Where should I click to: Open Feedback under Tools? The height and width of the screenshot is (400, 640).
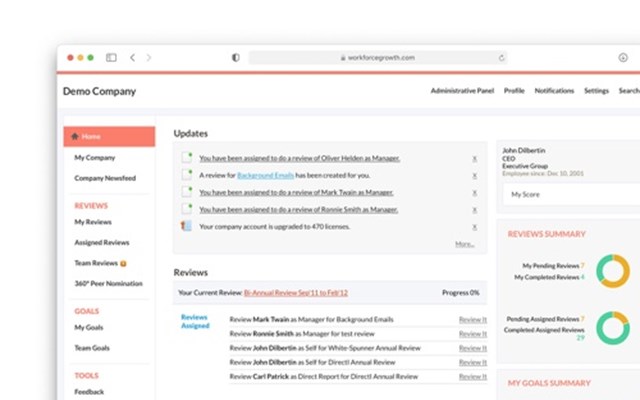89,392
